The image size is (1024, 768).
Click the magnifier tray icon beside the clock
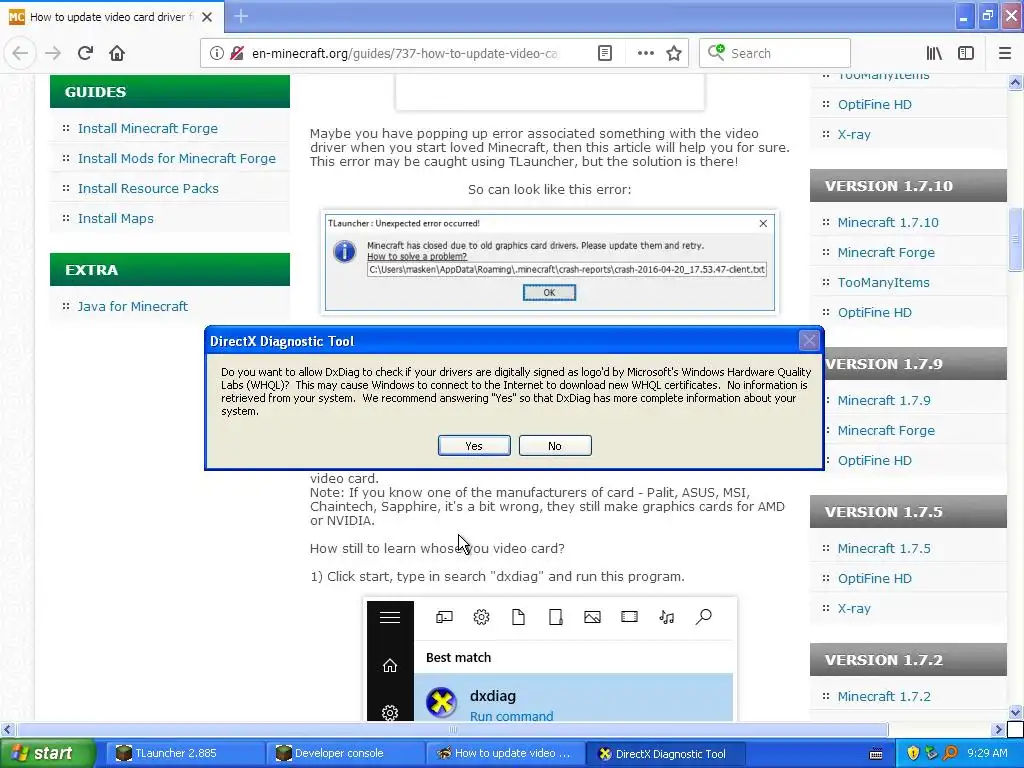[950, 753]
